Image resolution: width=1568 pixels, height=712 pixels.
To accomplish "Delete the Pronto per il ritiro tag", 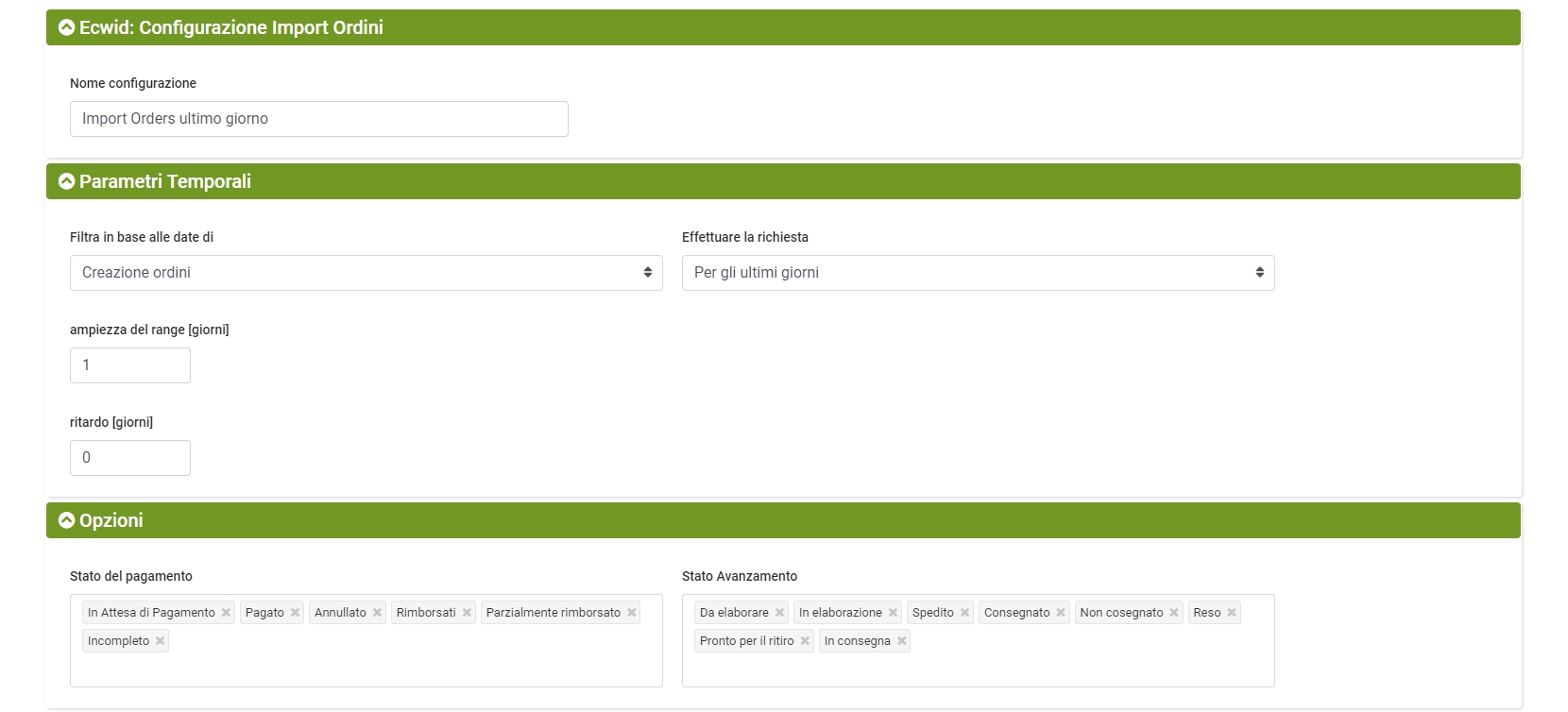I will (x=805, y=641).
